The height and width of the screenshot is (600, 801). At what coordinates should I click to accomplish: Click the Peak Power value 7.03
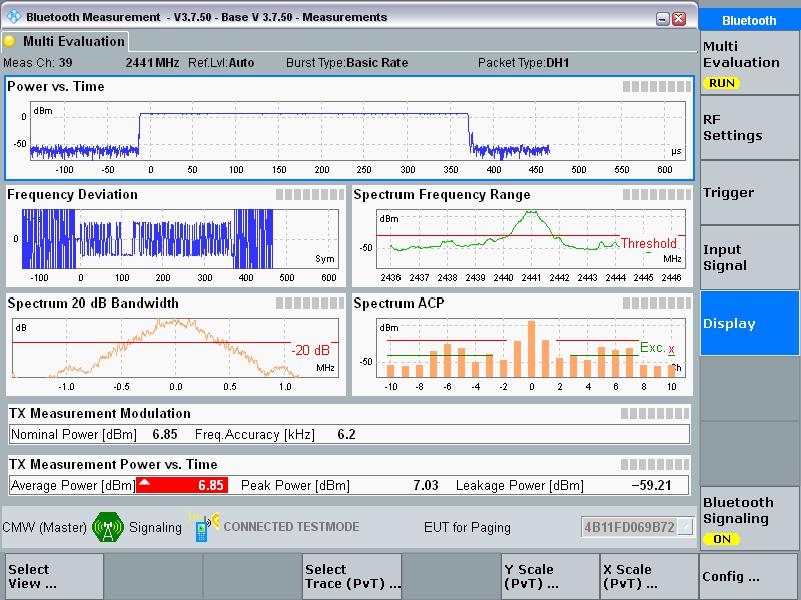click(x=426, y=485)
